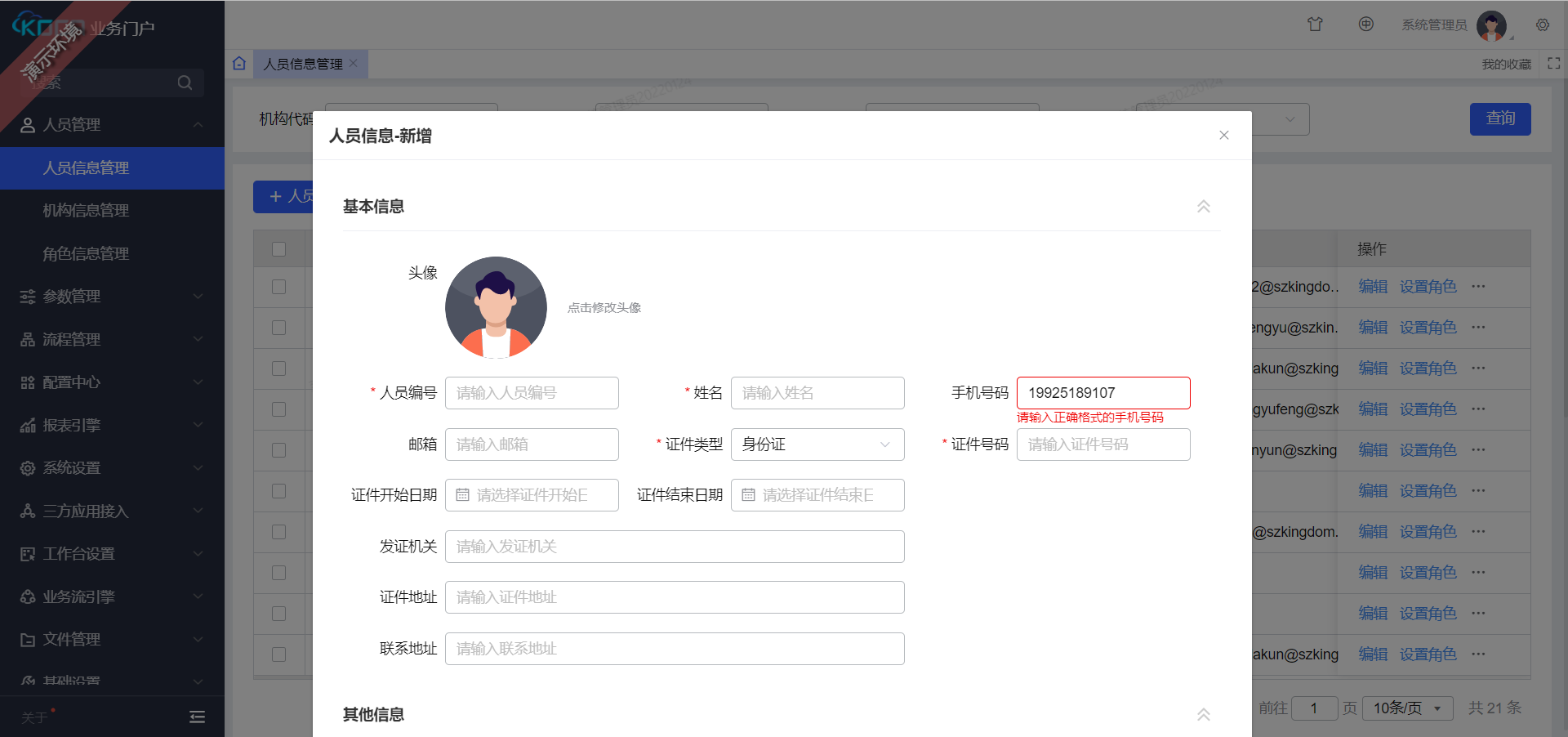The height and width of the screenshot is (737, 1568).
Task: Click 关于 at sidebar bottom
Action: point(34,717)
